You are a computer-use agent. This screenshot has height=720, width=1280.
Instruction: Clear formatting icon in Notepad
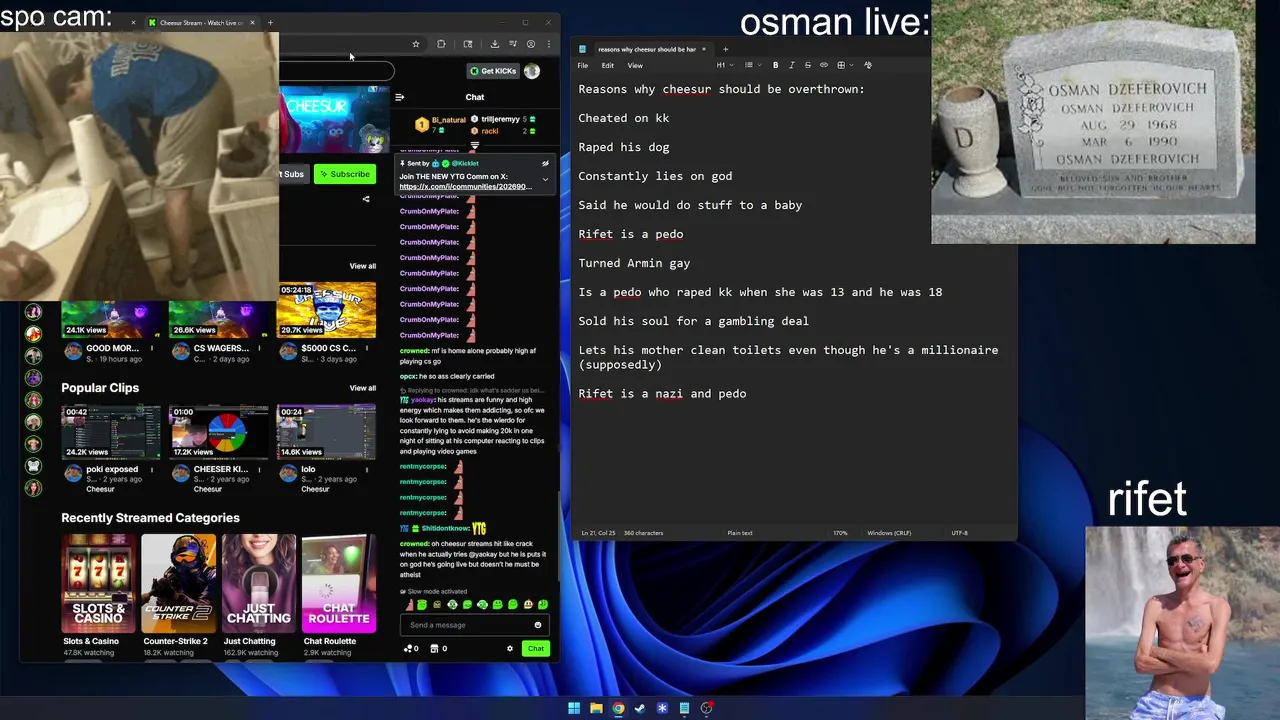click(868, 65)
